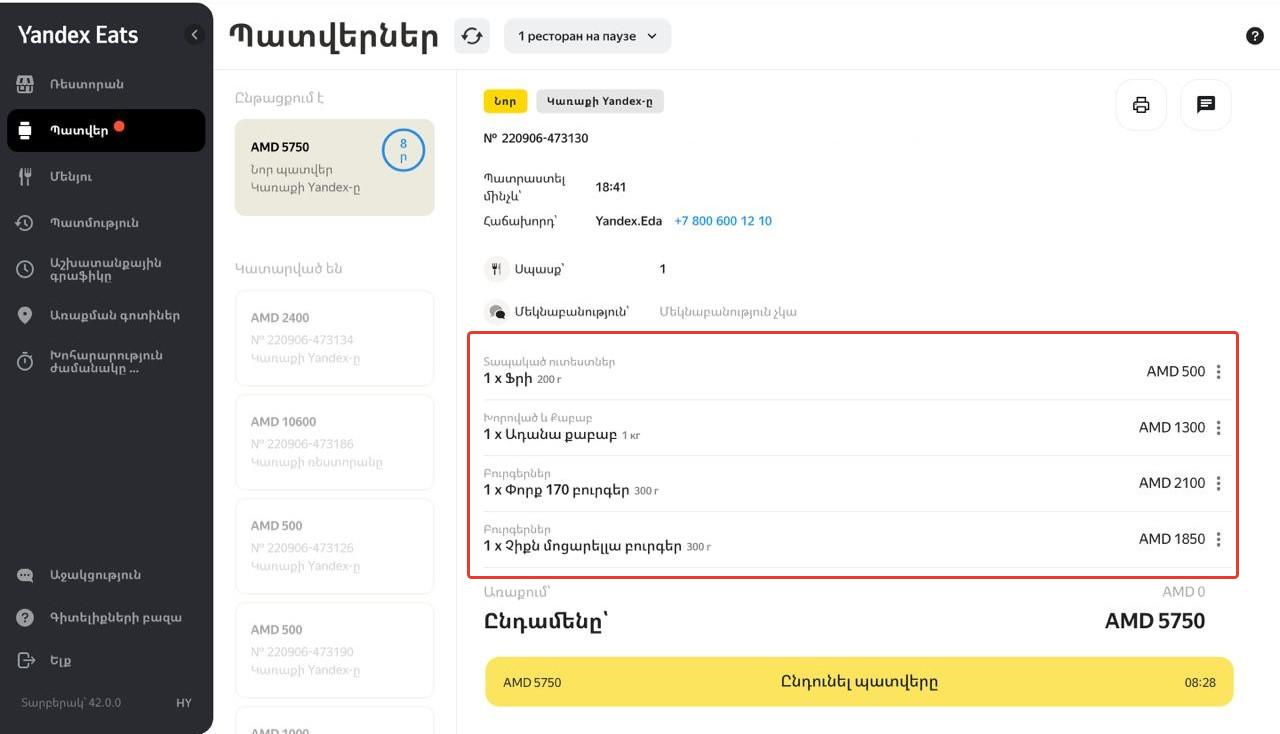Open Ռեստորան section in sidebar
Image resolution: width=1280 pixels, height=734 pixels.
click(x=87, y=85)
